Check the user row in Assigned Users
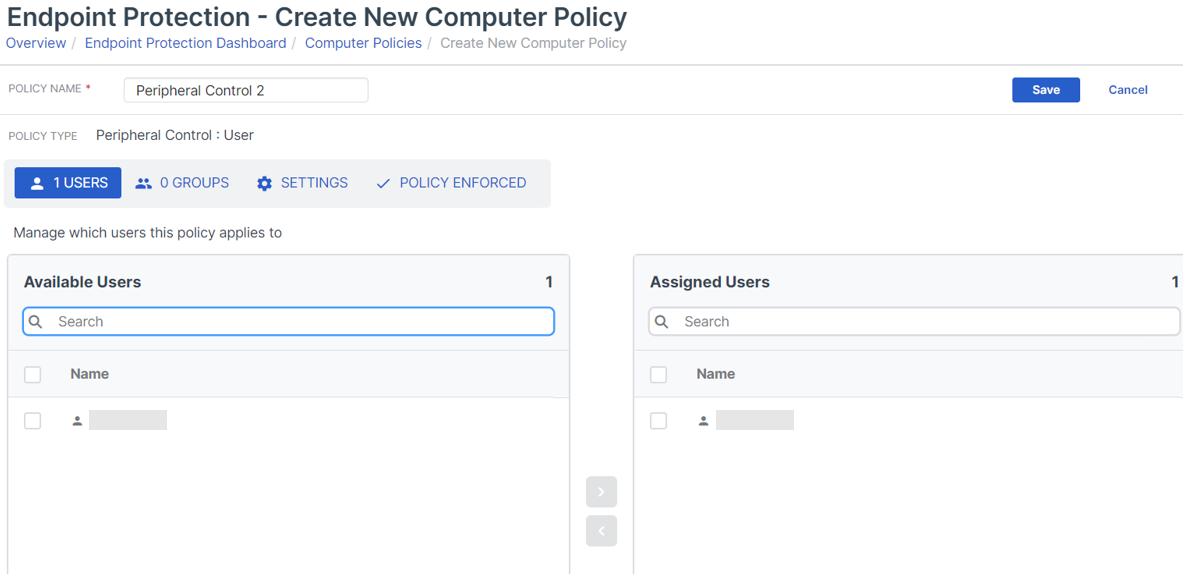1183x574 pixels. click(658, 421)
